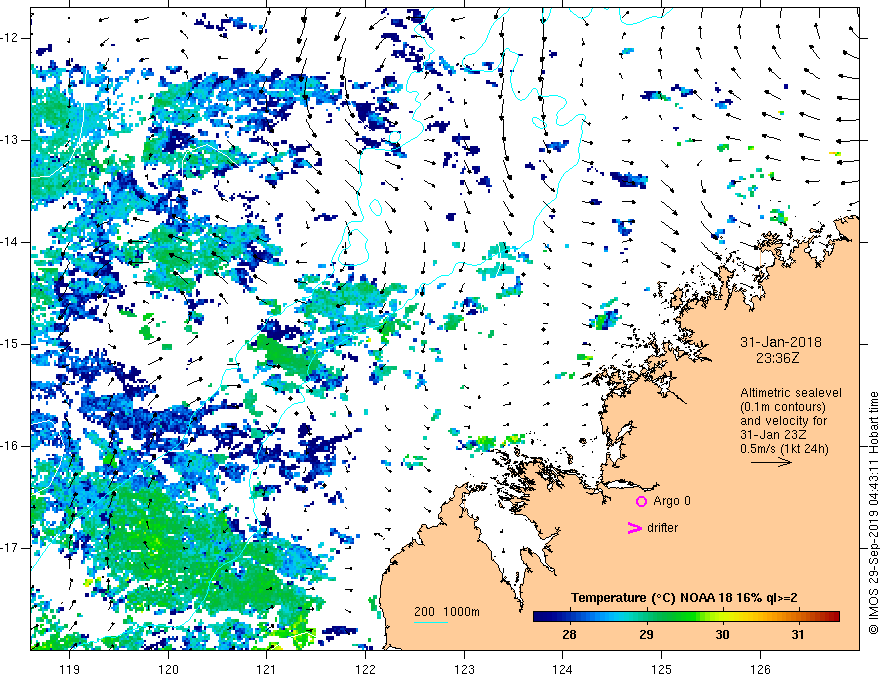Click the 23:36Z time text
Viewport: 880px width, 680px height.
coord(777,358)
